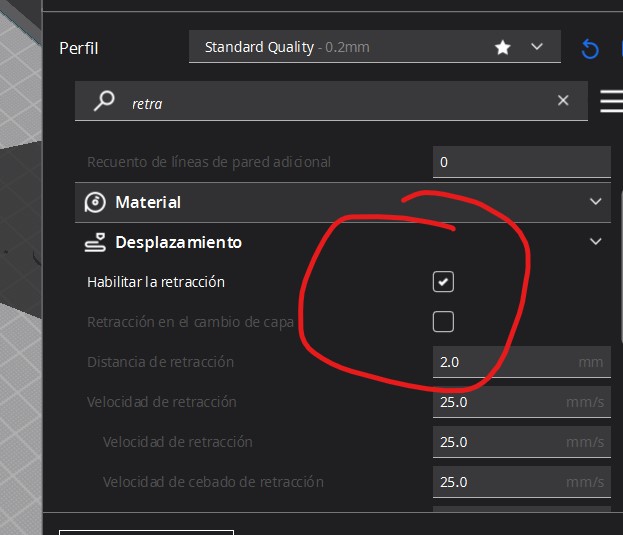Expand the Material section header

343,202
